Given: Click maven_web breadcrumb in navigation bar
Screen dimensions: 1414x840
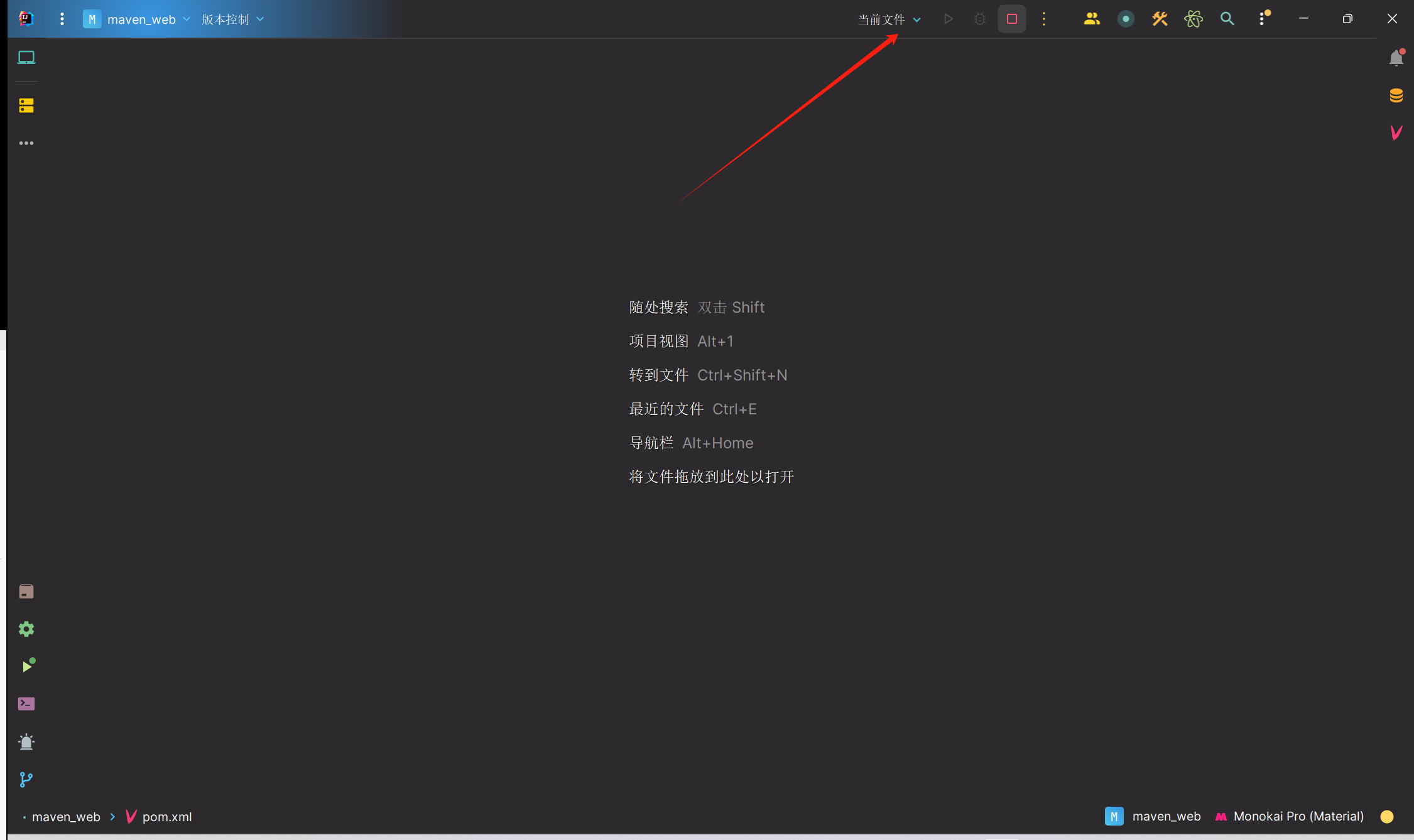Looking at the screenshot, I should 65,817.
